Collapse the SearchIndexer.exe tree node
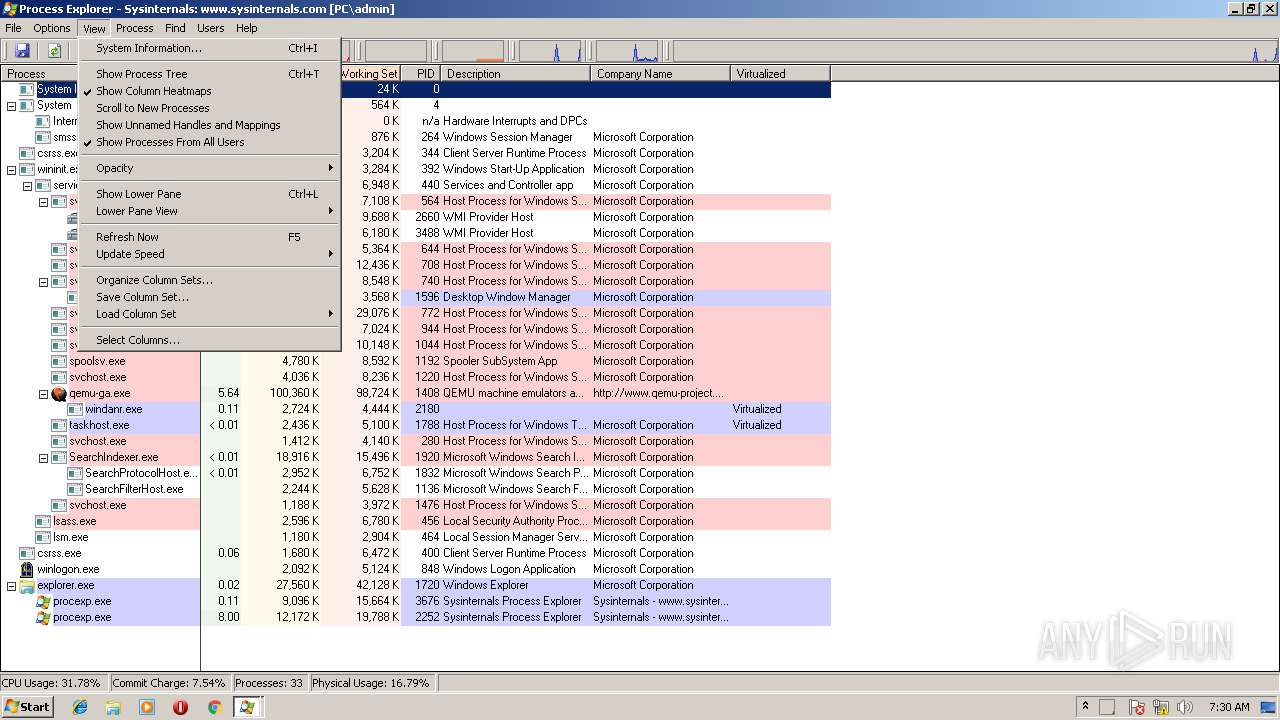1280x720 pixels. tap(43, 457)
